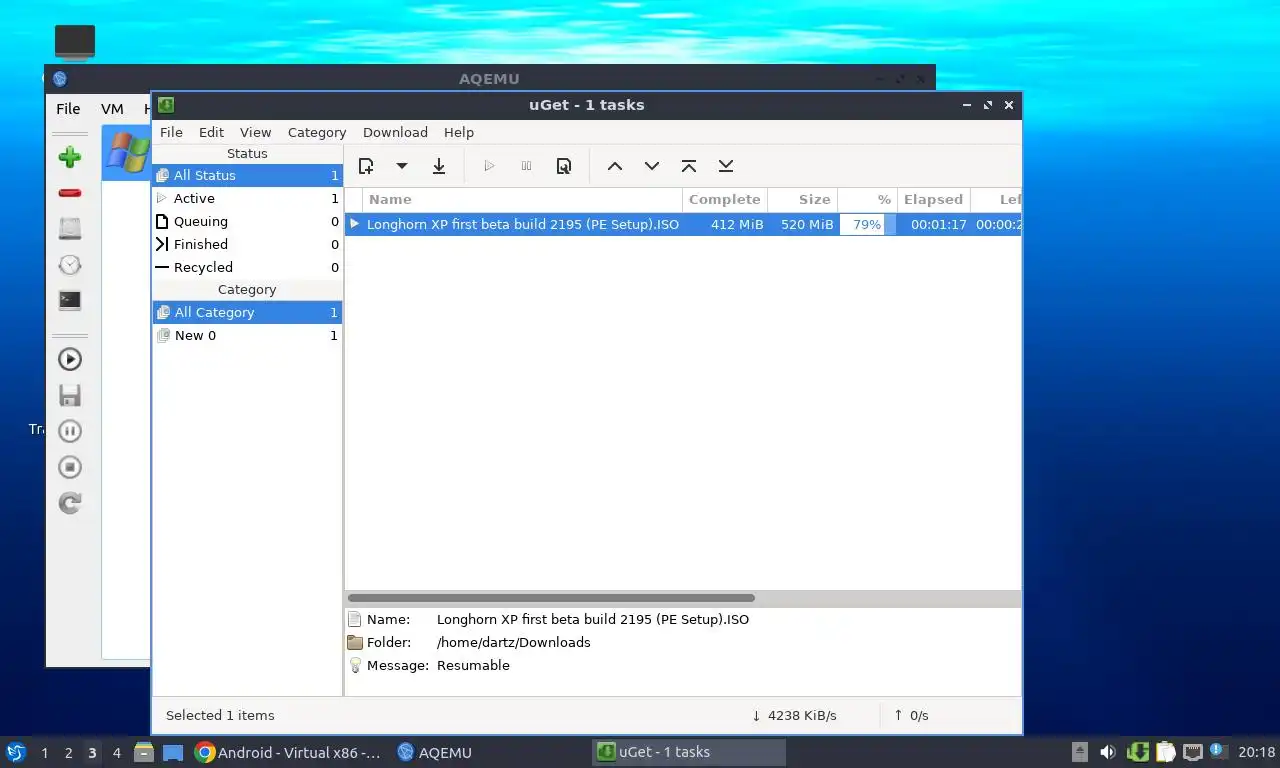Click the volume speaker tray icon
The width and height of the screenshot is (1280, 768).
(1108, 752)
